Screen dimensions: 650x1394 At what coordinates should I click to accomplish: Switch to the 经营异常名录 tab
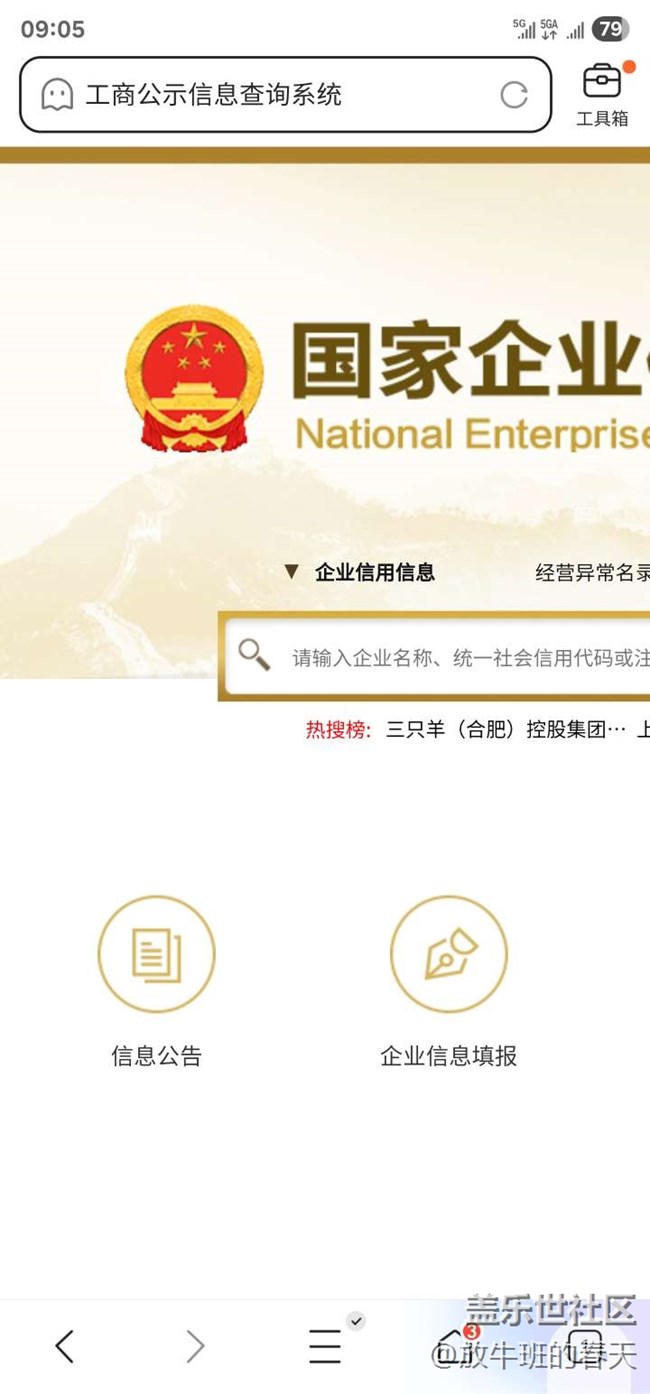point(593,573)
